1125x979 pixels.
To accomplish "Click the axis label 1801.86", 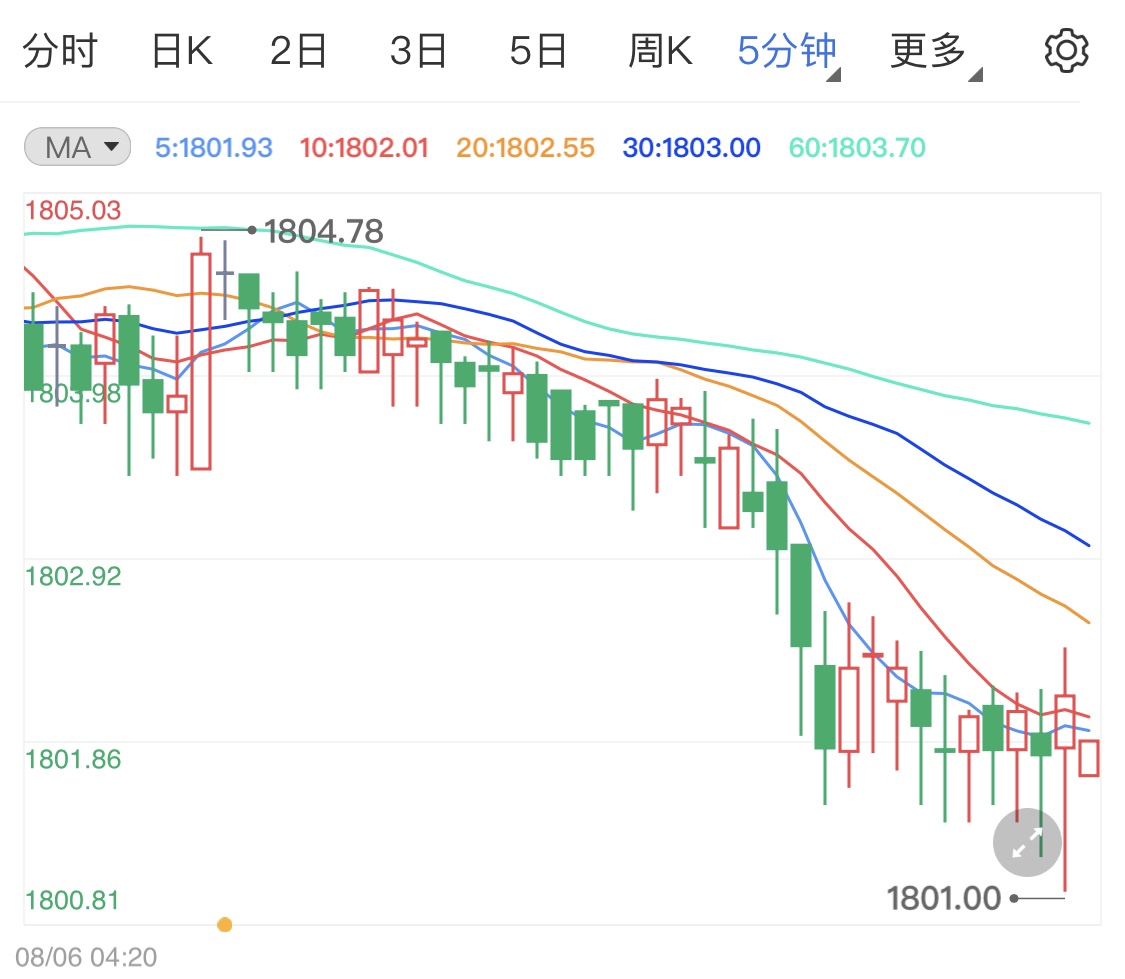I will pyautogui.click(x=73, y=760).
